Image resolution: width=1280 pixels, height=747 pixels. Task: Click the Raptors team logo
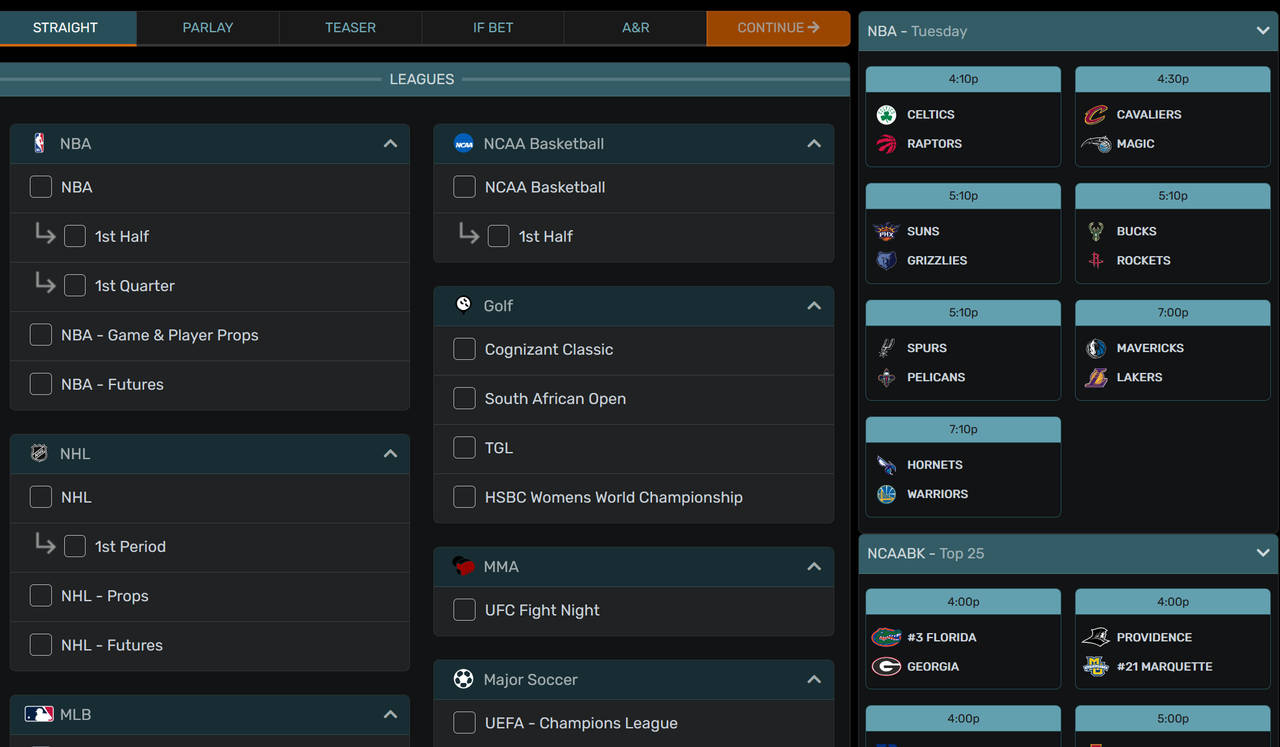pos(886,143)
